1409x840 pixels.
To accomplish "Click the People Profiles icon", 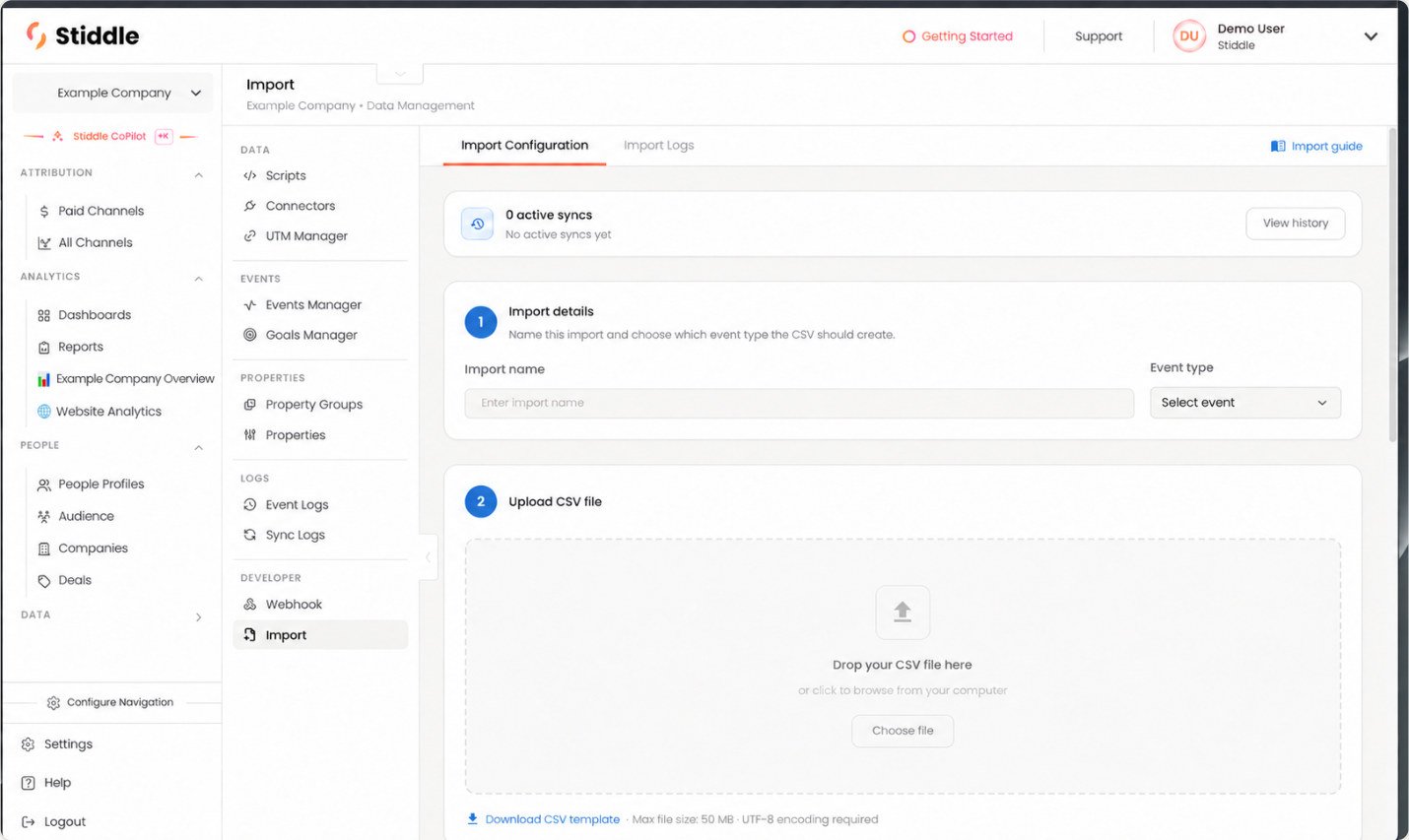I will 44,485.
